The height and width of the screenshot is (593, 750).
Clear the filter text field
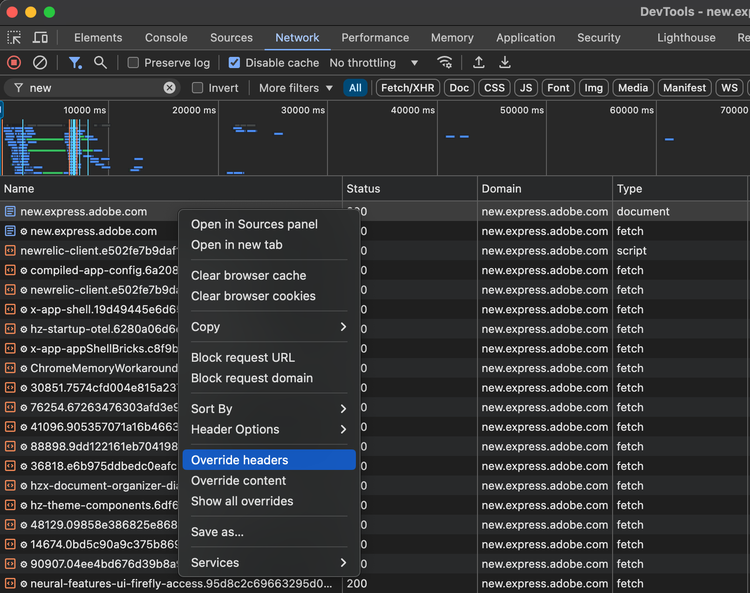pyautogui.click(x=169, y=88)
